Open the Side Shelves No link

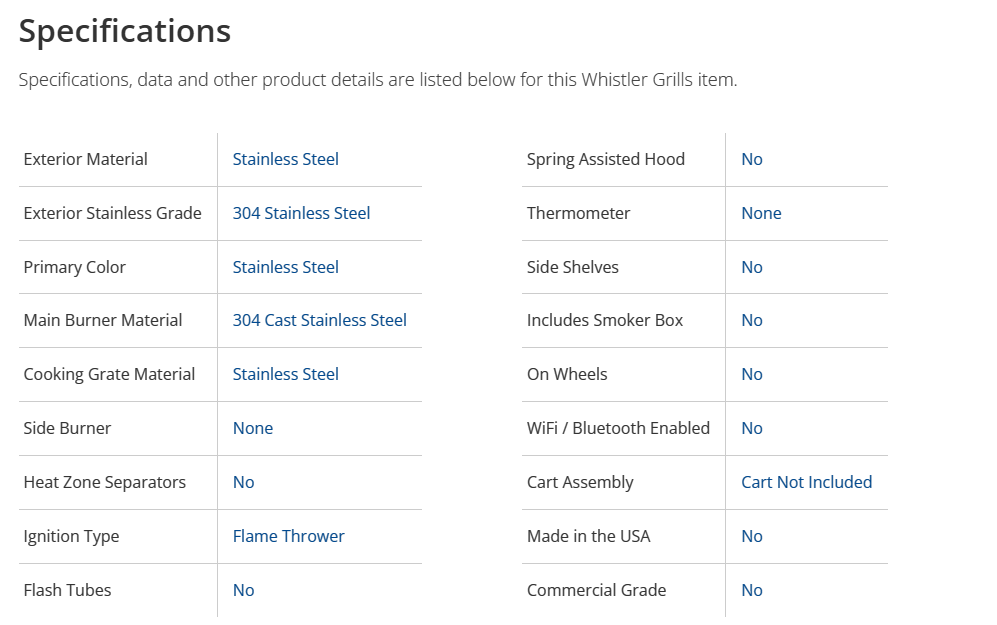(x=751, y=267)
